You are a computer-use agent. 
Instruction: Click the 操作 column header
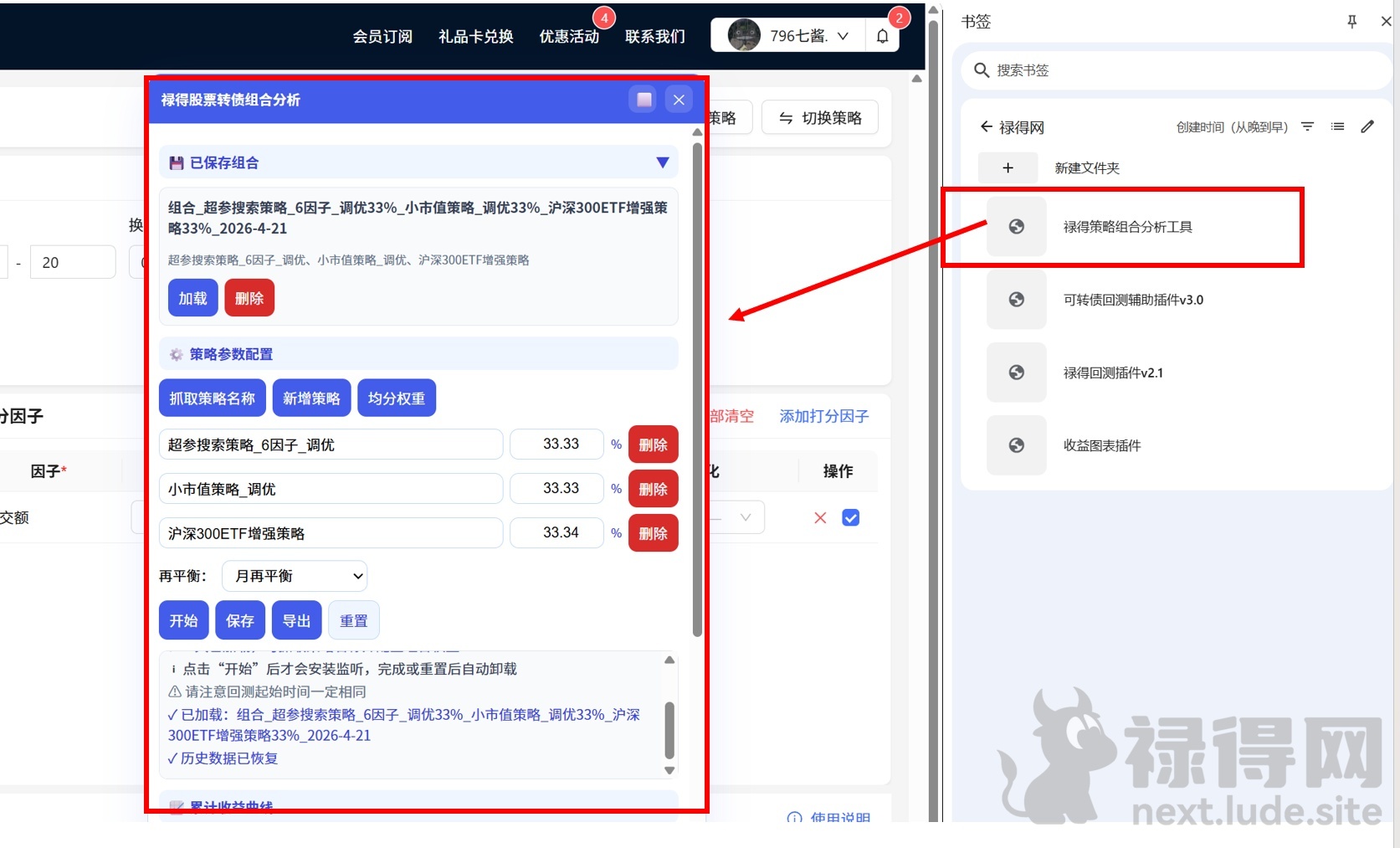[838, 471]
